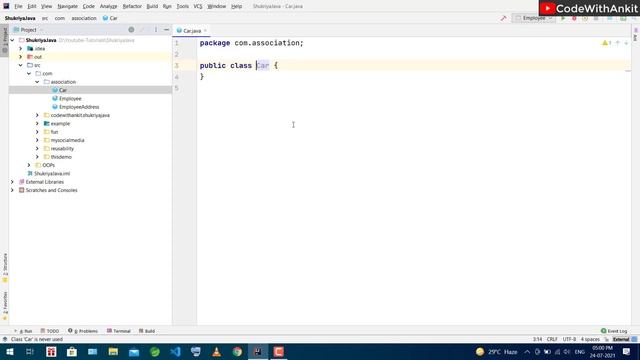Click CRLF line separator in status bar
This screenshot has height=360, width=640.
pyautogui.click(x=552, y=339)
